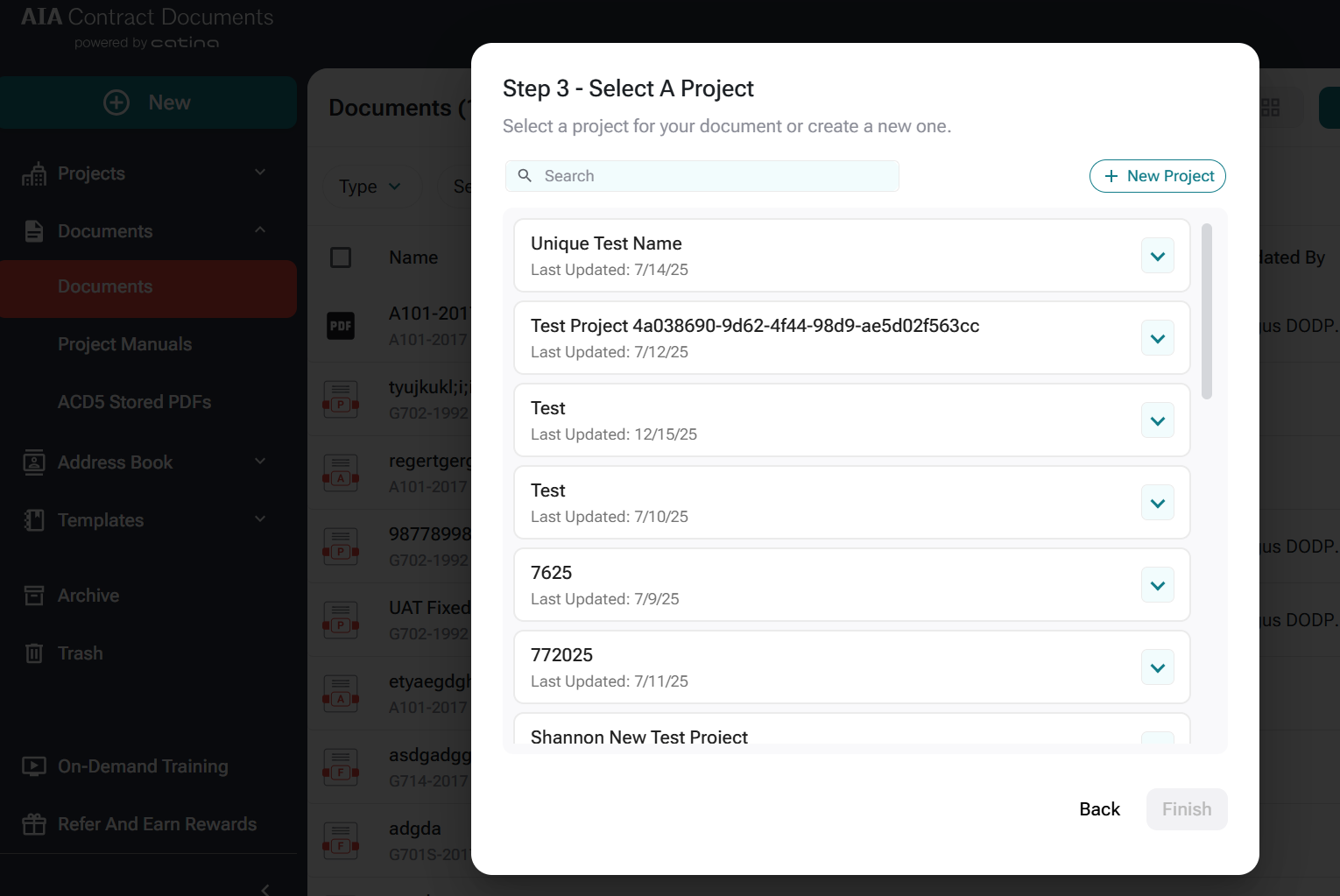Open Project Manuals in sidebar
The width and height of the screenshot is (1340, 896).
click(124, 344)
